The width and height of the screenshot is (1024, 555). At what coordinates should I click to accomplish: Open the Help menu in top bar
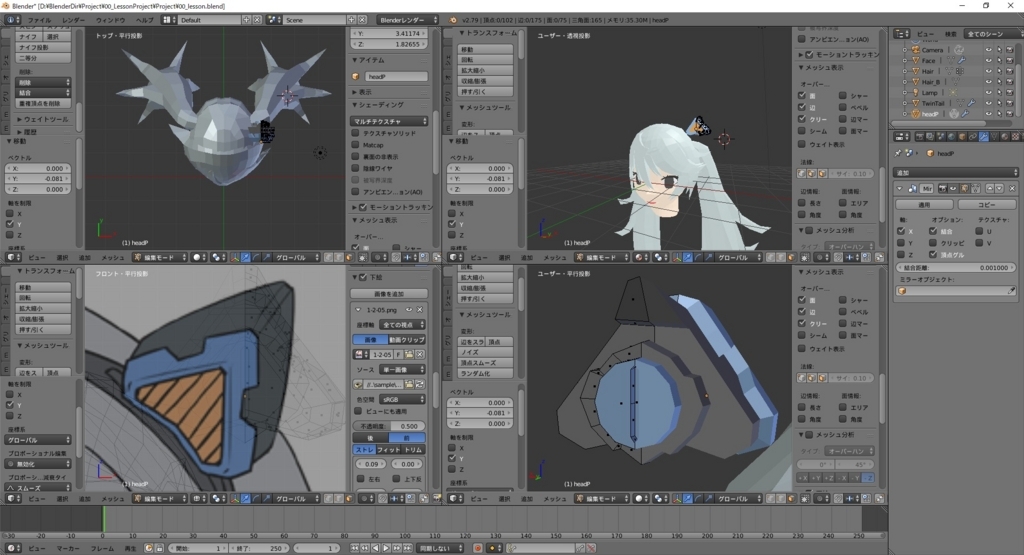point(144,20)
